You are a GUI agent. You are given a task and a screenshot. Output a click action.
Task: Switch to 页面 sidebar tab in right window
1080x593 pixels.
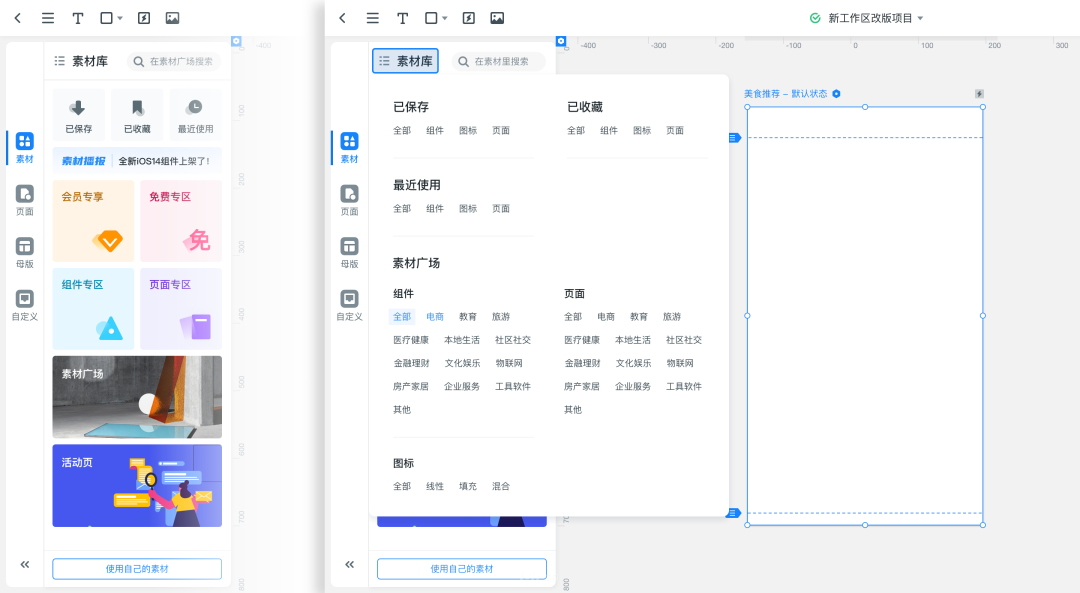click(x=349, y=200)
